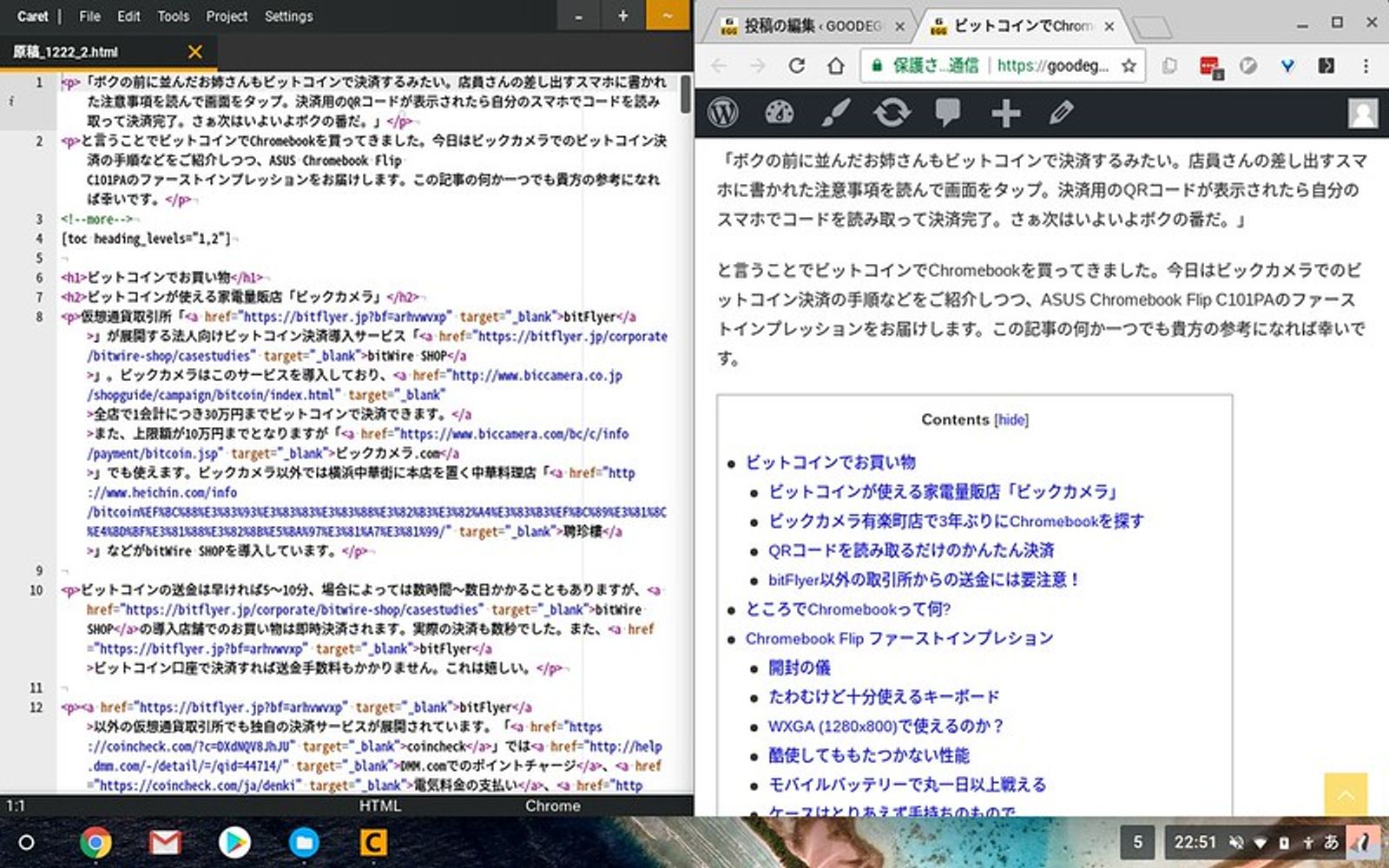This screenshot has height=868, width=1389.
Task: Click the notification count 5 badge
Action: [1138, 841]
